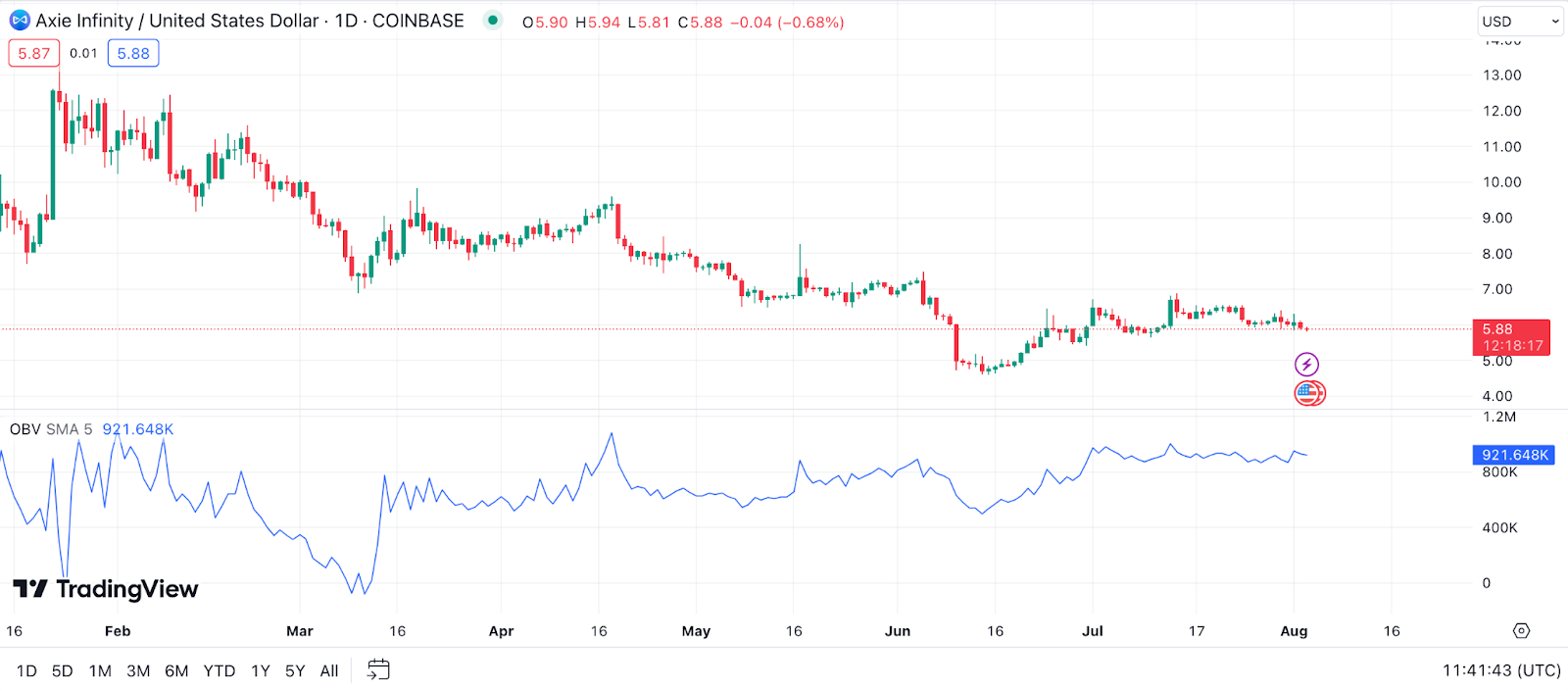Image resolution: width=1568 pixels, height=691 pixels.
Task: Click the green market status dot
Action: pyautogui.click(x=493, y=21)
